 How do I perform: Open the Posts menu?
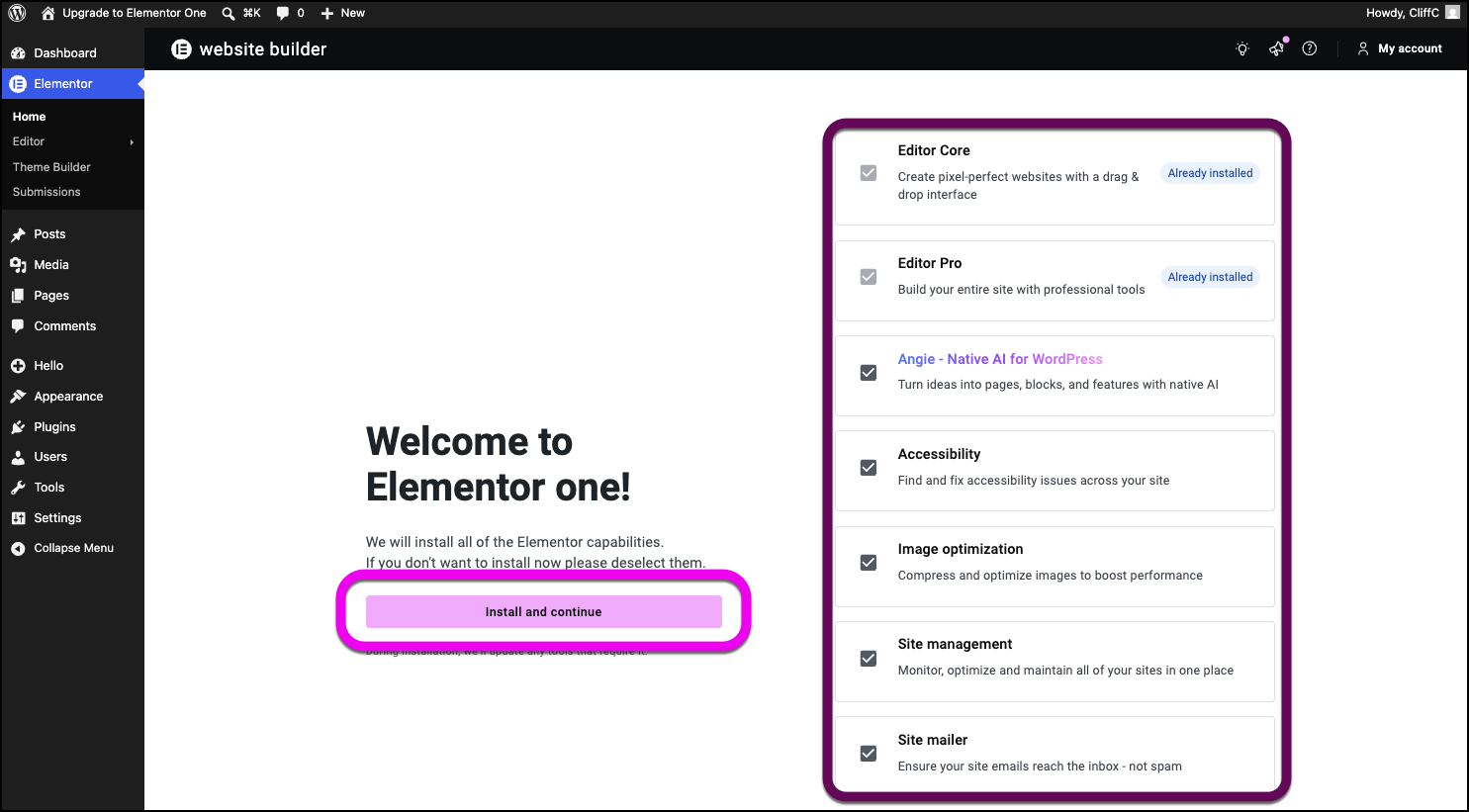click(x=72, y=234)
